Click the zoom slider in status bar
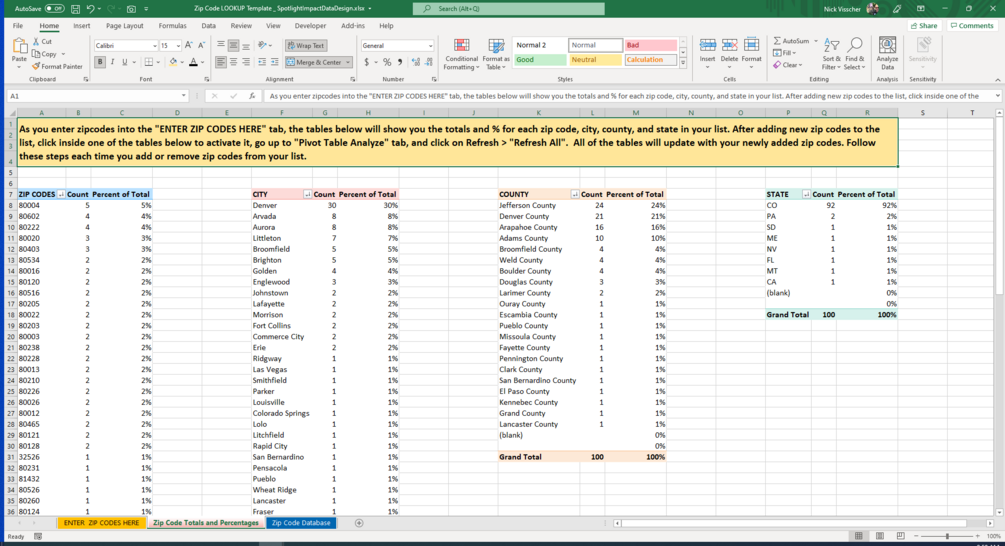The height and width of the screenshot is (546, 1005). (947, 536)
